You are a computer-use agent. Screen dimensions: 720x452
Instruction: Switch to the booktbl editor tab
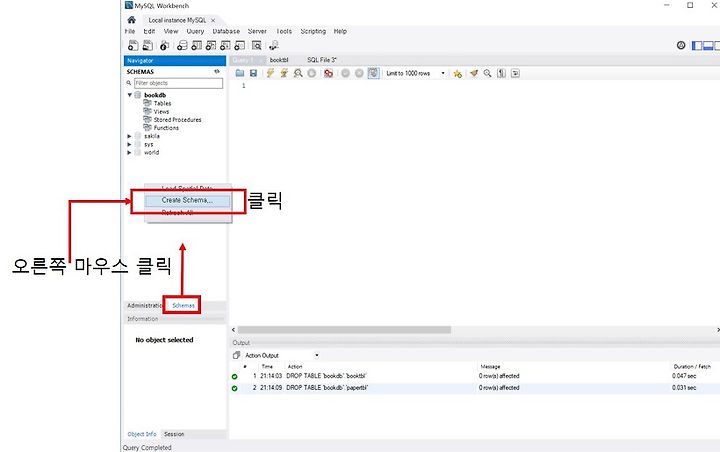pyautogui.click(x=279, y=60)
